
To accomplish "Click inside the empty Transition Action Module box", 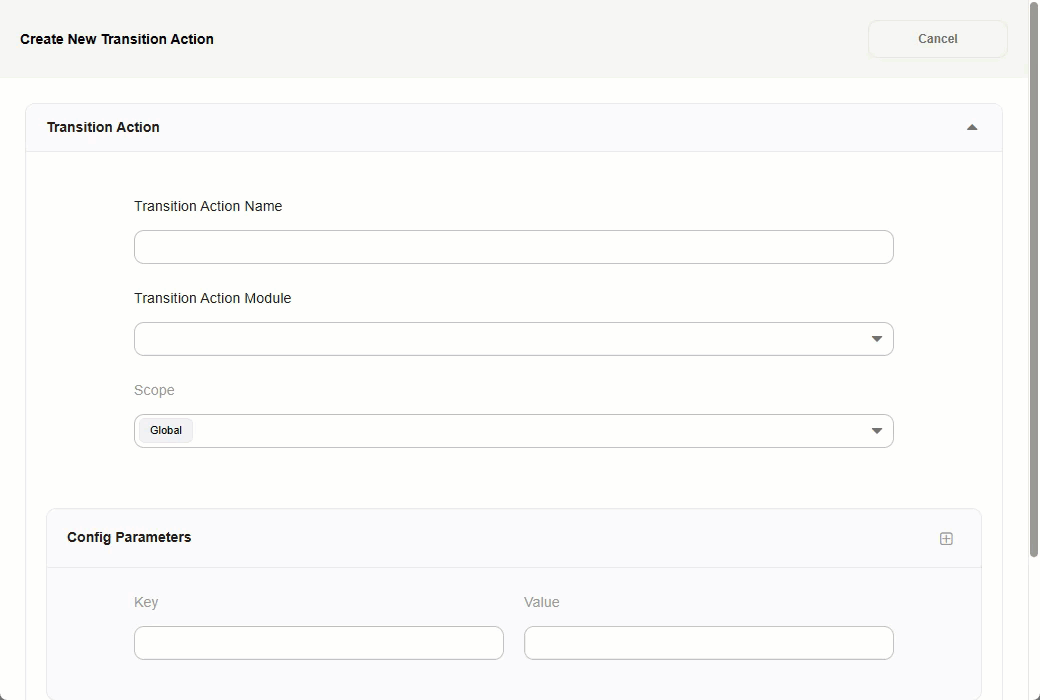I will coord(500,339).
